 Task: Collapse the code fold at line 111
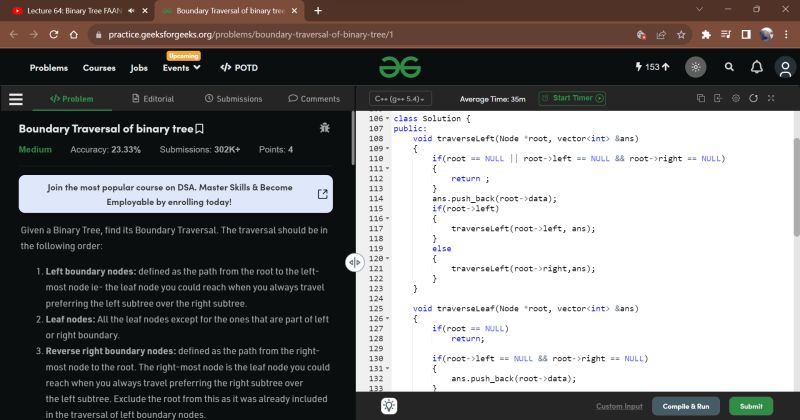point(388,168)
